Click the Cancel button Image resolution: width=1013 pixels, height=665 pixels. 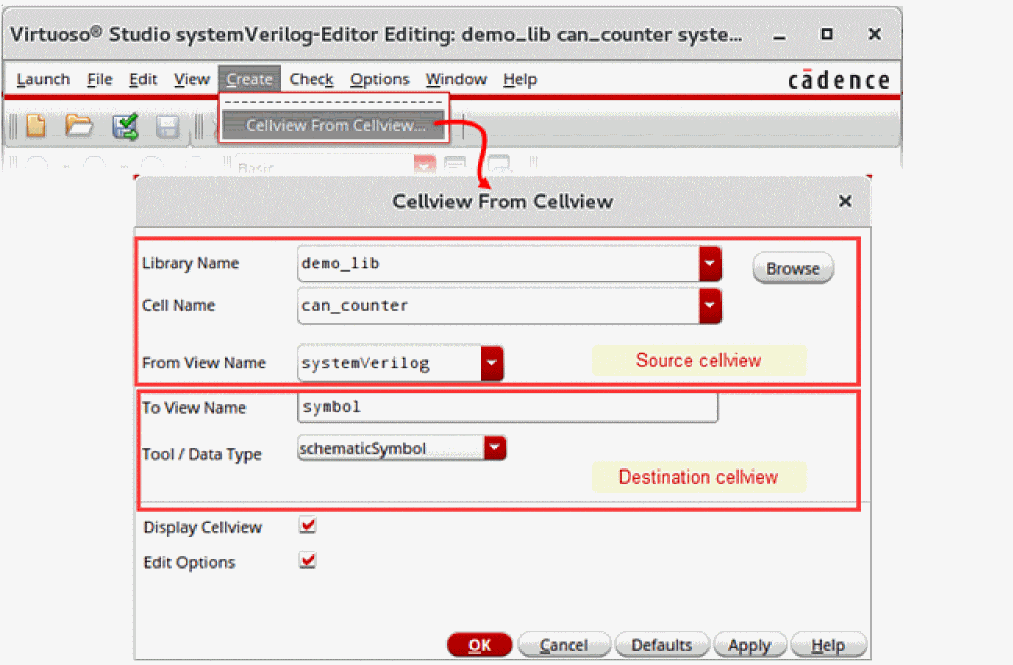point(564,644)
